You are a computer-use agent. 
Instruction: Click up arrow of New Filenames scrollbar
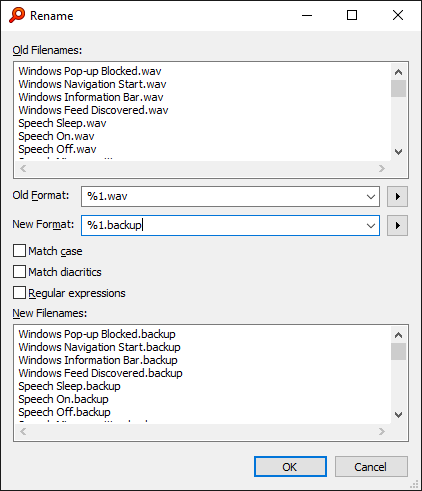[398, 335]
